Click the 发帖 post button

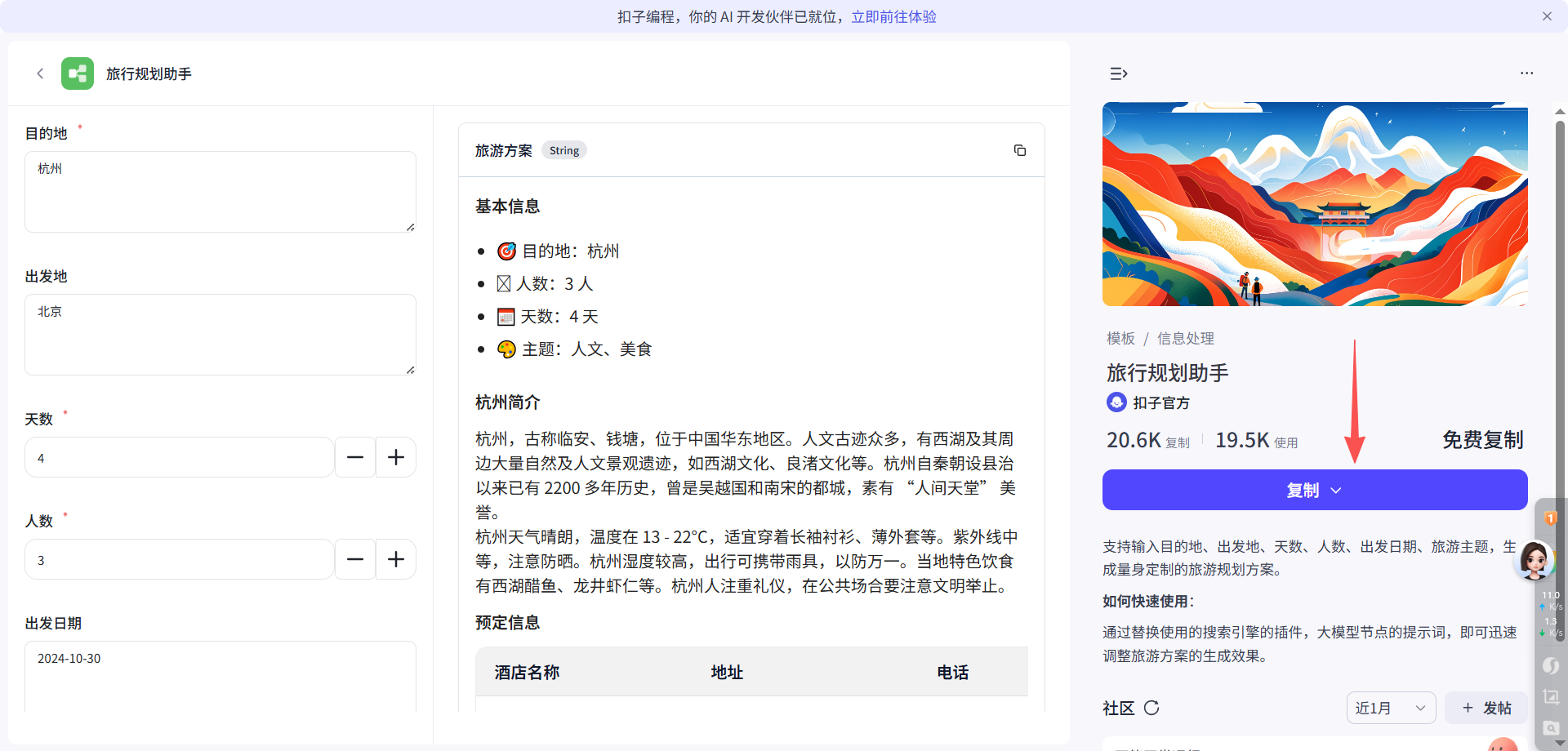[x=1486, y=708]
